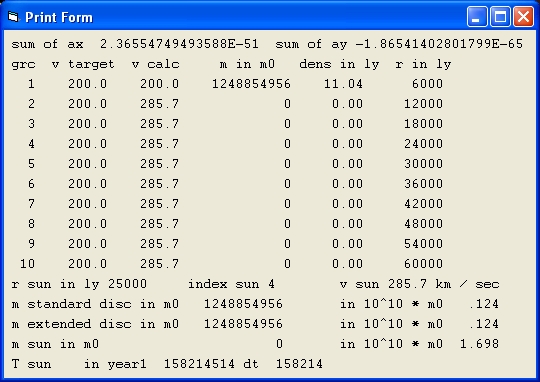Viewport: 540px width, 382px height.
Task: Click radius value 54000
Action: (x=423, y=244)
